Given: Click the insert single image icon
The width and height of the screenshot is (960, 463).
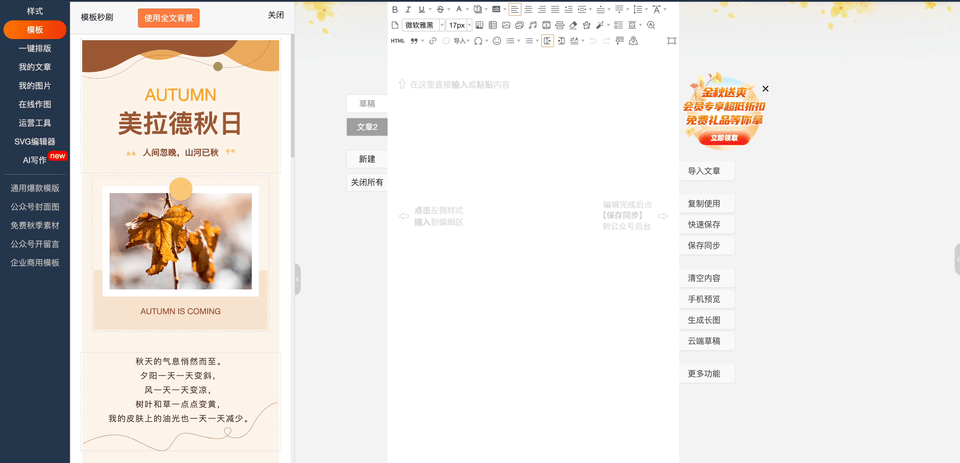Looking at the screenshot, I should [x=506, y=25].
